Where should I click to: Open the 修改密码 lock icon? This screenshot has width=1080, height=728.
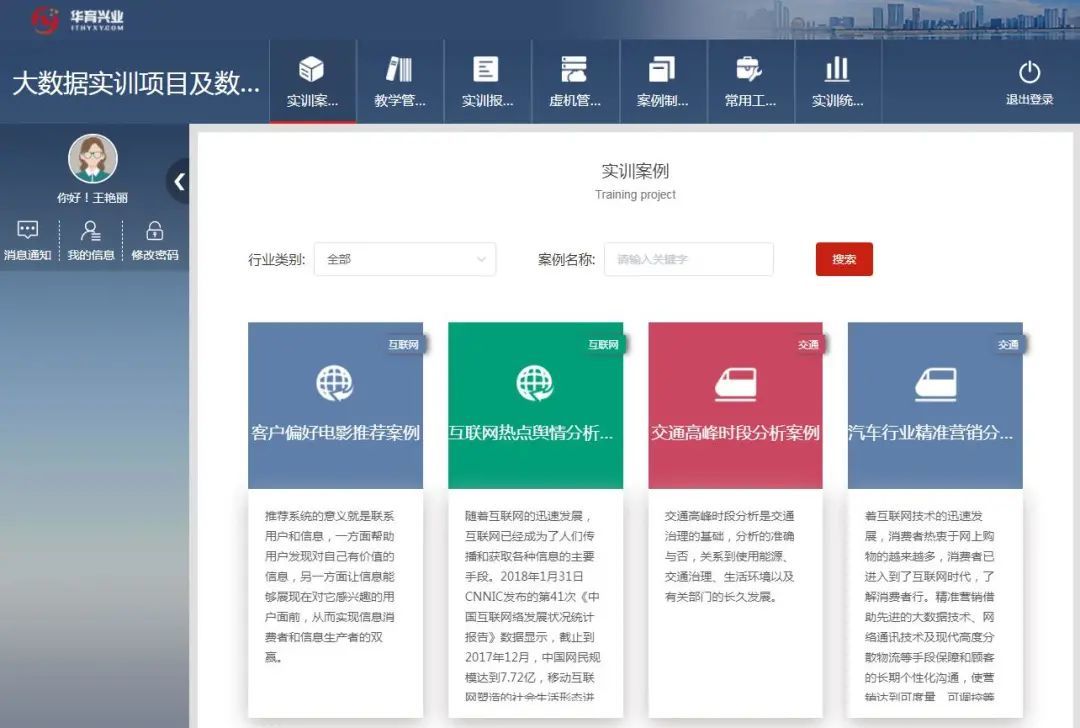(154, 231)
